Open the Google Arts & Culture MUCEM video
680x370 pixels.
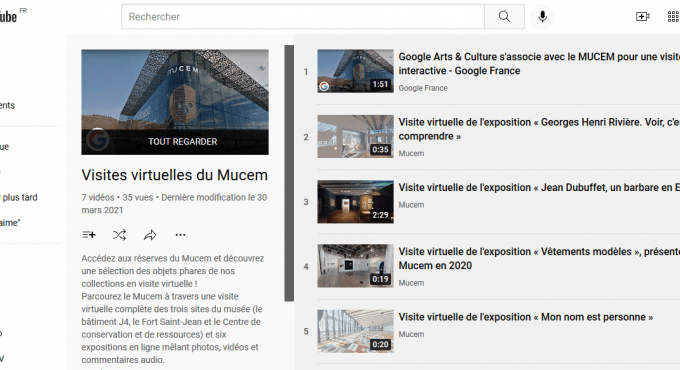(539, 64)
